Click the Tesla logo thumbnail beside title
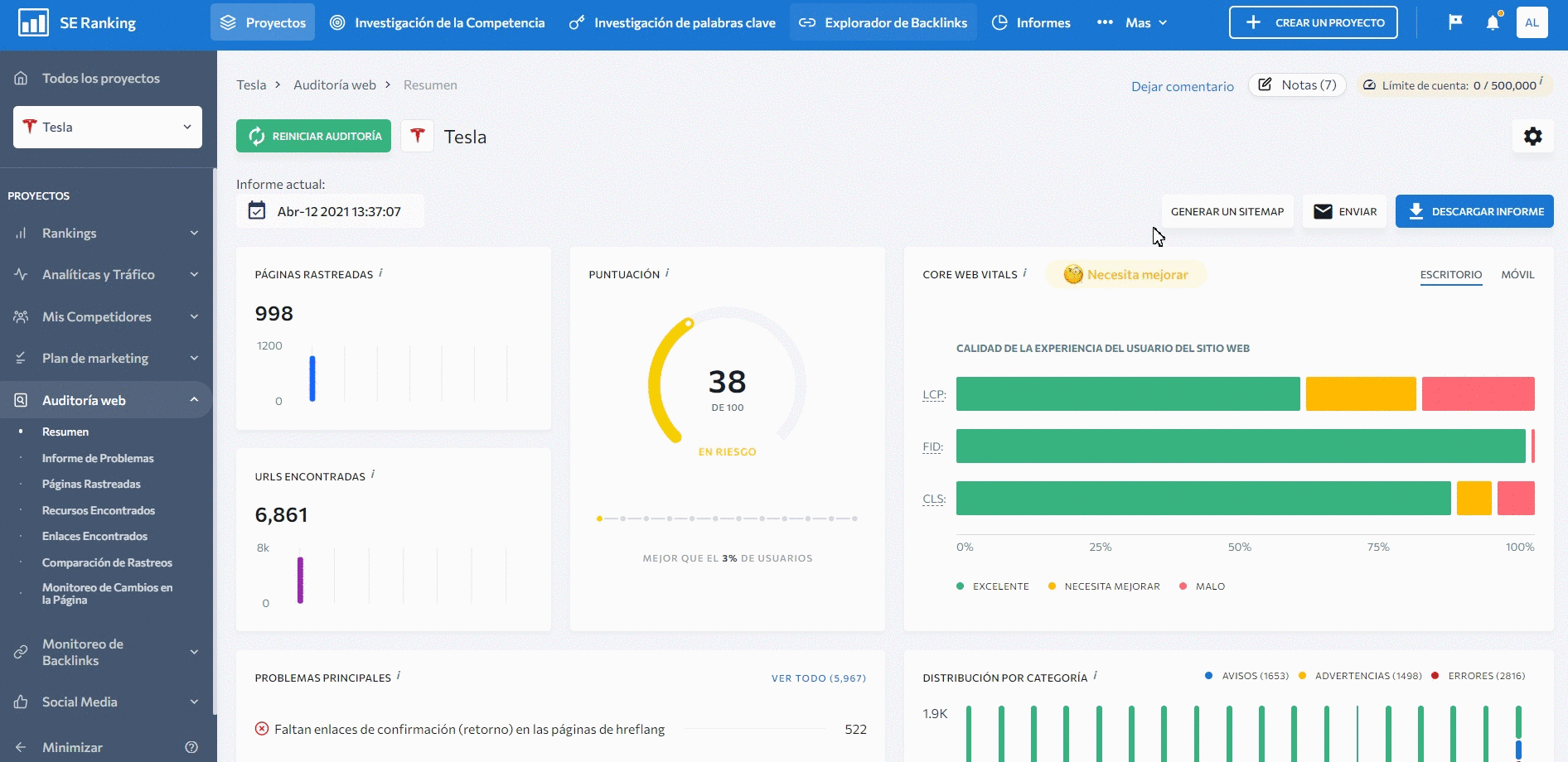 coord(418,135)
